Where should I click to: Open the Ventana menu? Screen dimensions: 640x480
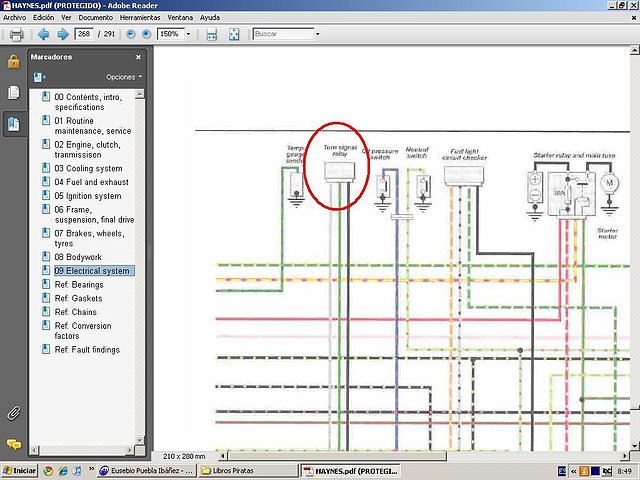[x=180, y=18]
